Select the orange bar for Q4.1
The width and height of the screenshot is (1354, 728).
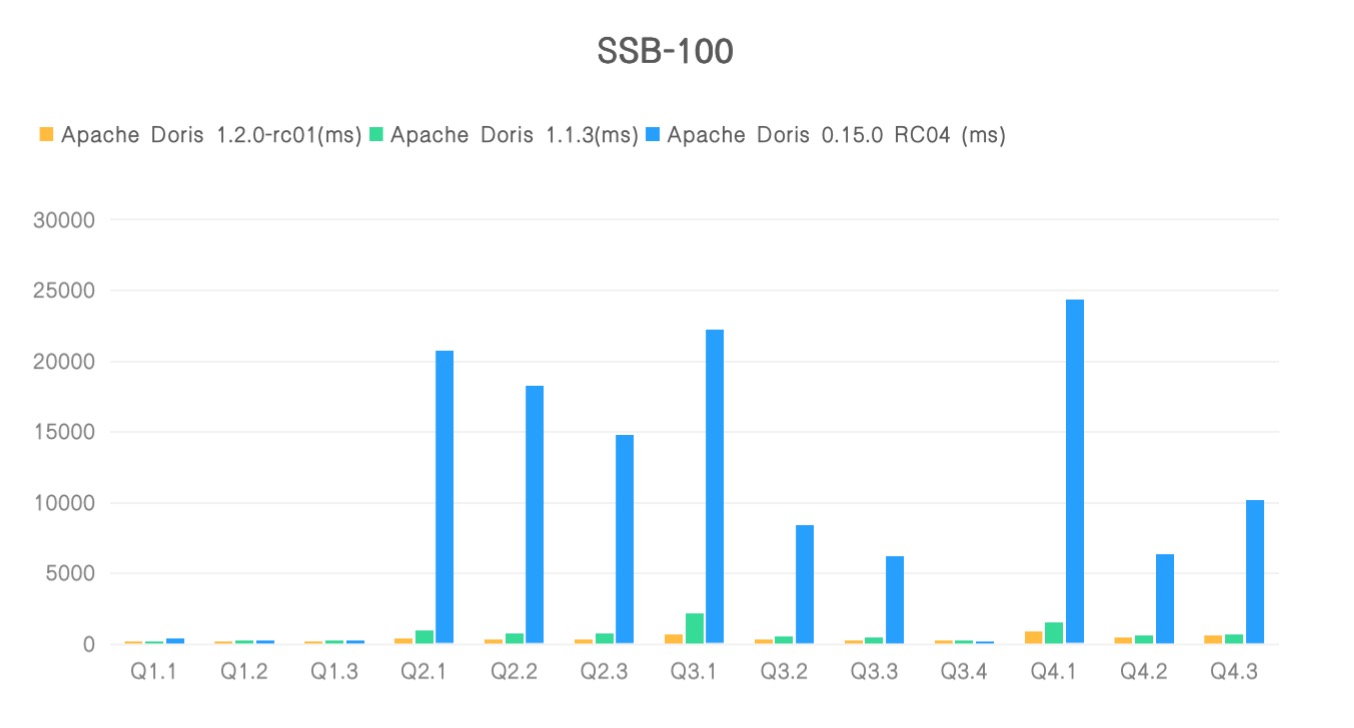1033,637
